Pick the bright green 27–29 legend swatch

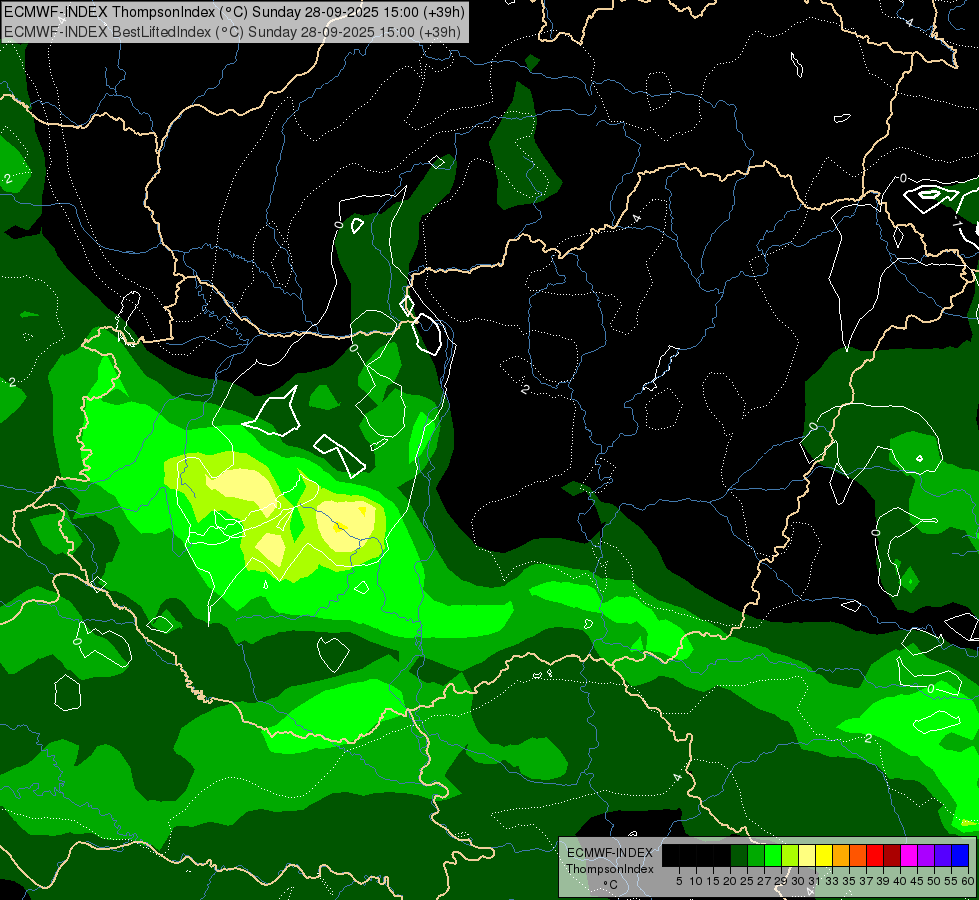pos(773,855)
